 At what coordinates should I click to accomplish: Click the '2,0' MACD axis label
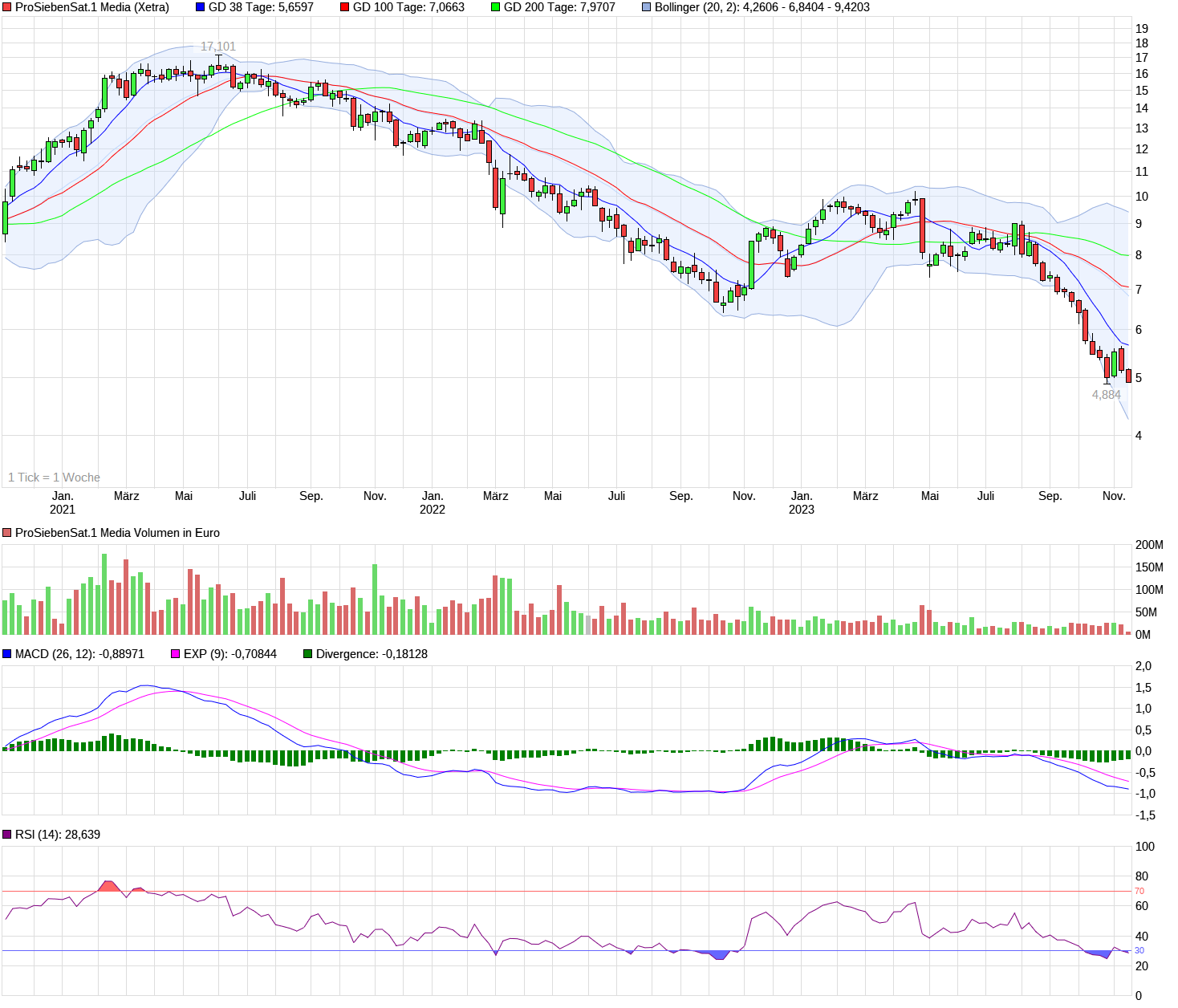1143,666
